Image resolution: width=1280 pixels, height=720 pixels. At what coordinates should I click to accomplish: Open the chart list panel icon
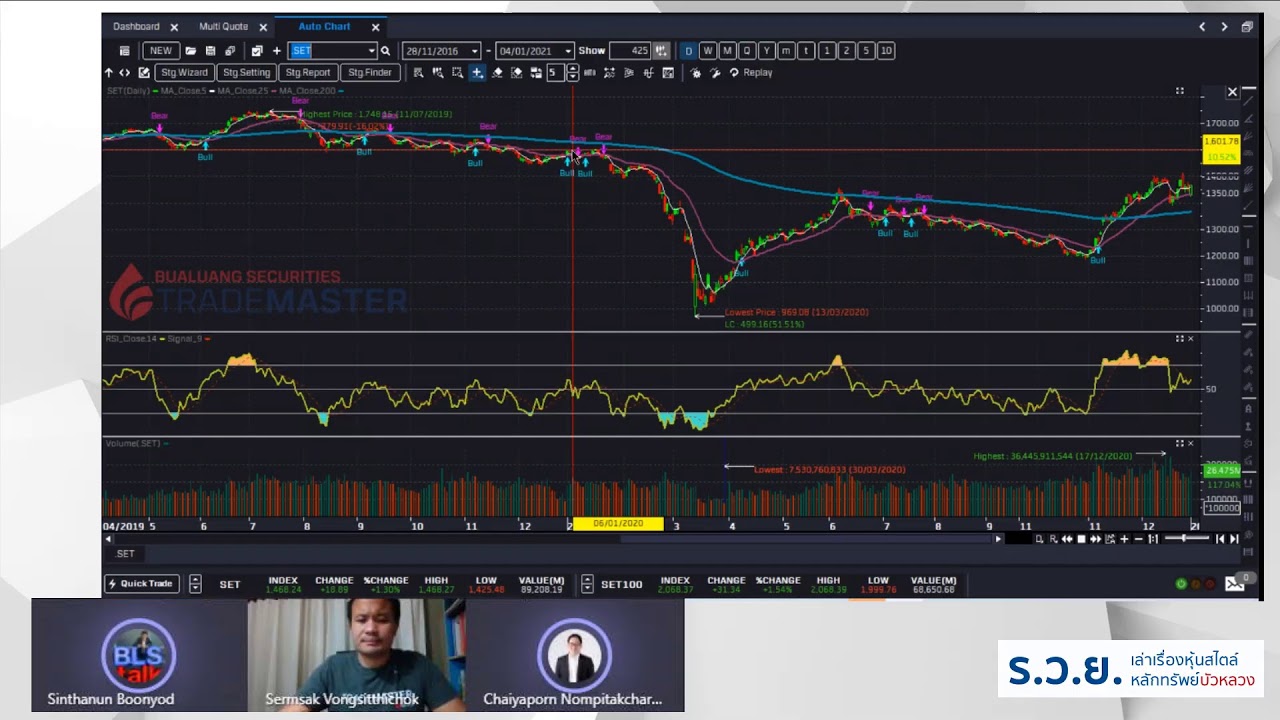(x=125, y=51)
